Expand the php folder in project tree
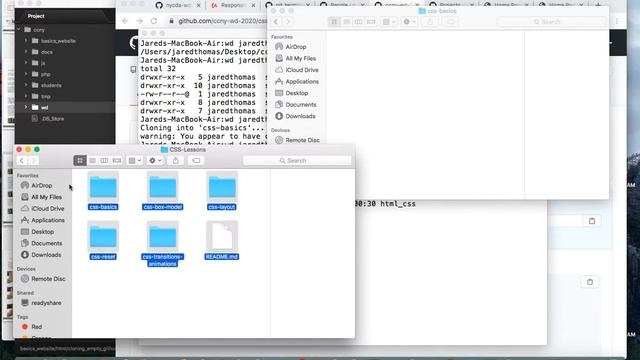The width and height of the screenshot is (640, 360). point(26,74)
